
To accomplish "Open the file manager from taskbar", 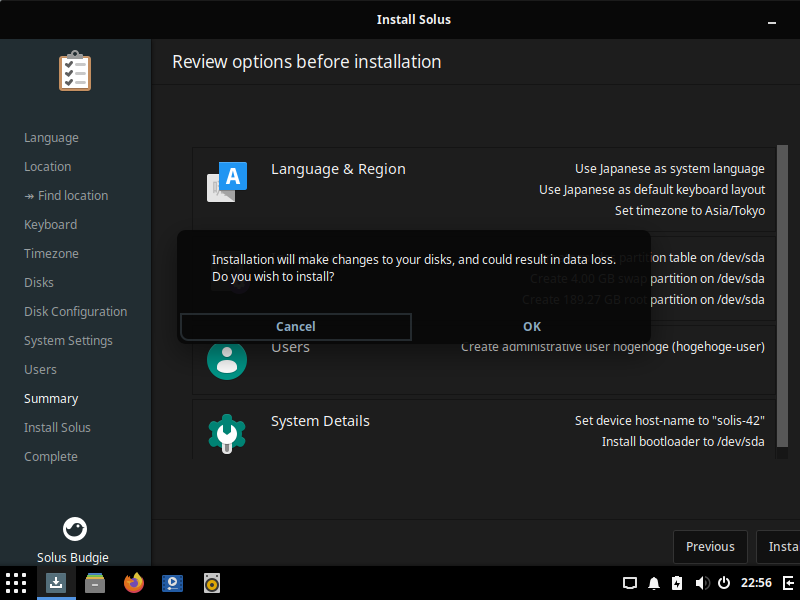I will coord(95,583).
